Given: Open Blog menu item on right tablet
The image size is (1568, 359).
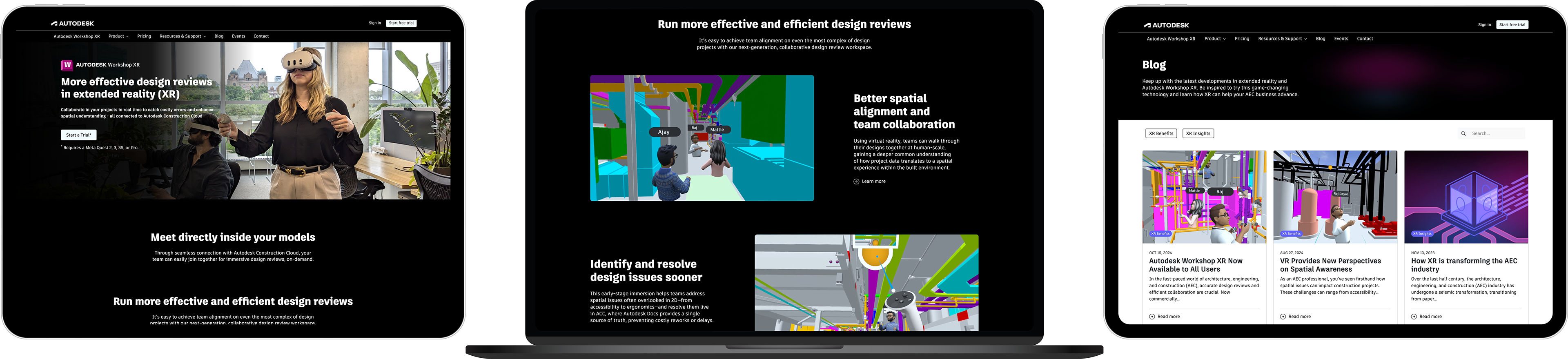Looking at the screenshot, I should pyautogui.click(x=1320, y=38).
